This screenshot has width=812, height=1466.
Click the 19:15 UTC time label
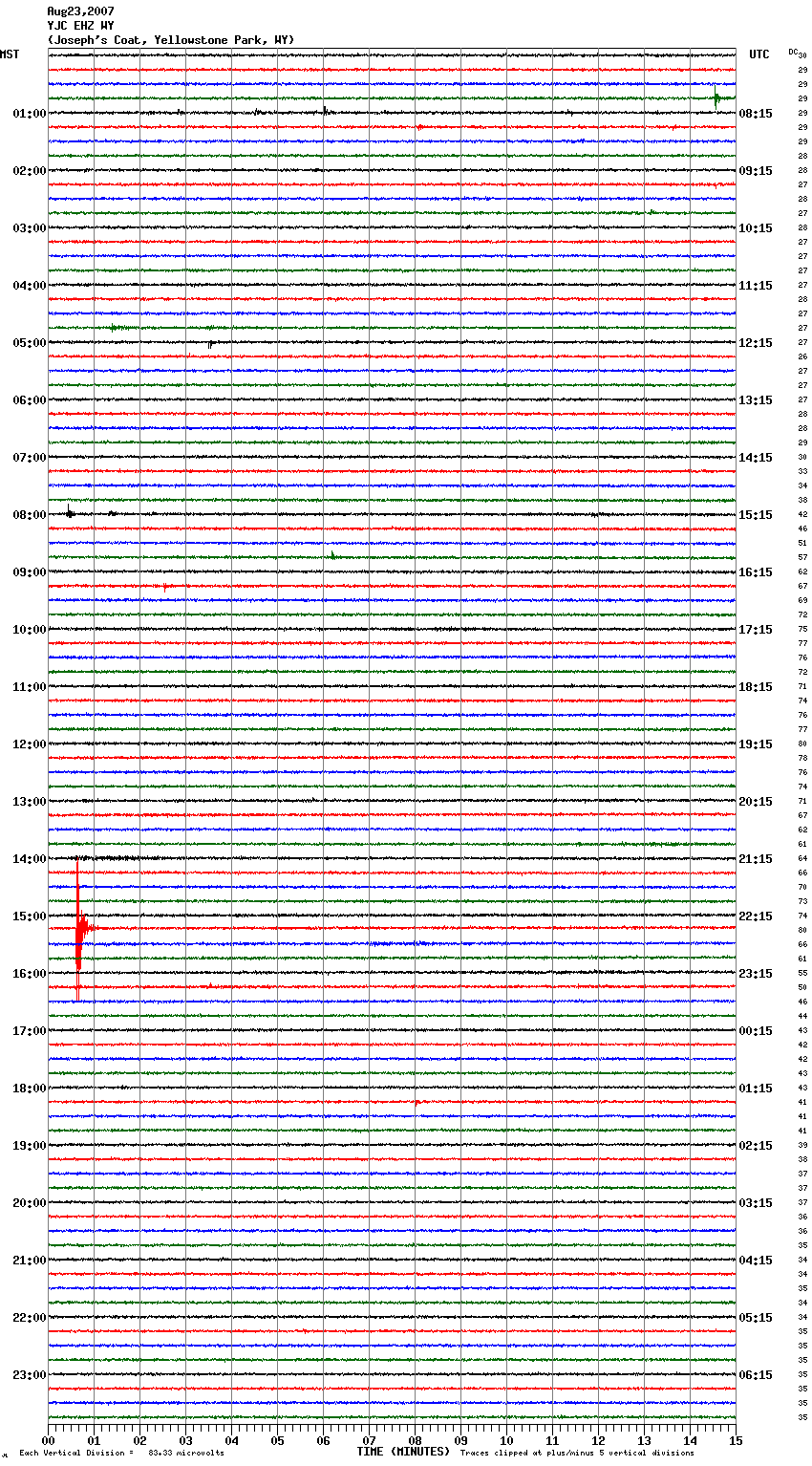[x=756, y=744]
